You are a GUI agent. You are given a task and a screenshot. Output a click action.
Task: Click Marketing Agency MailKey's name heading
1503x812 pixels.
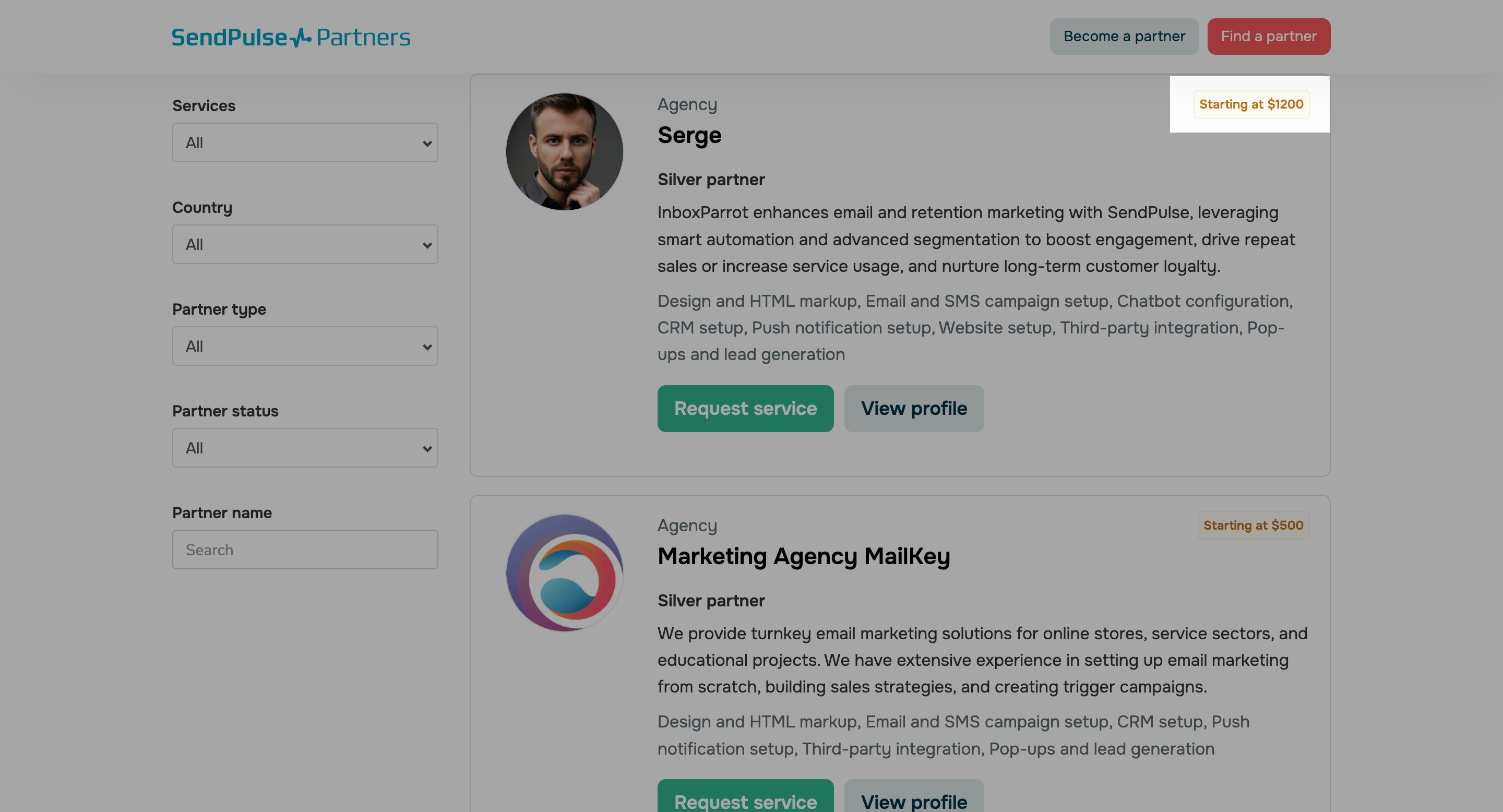point(804,556)
